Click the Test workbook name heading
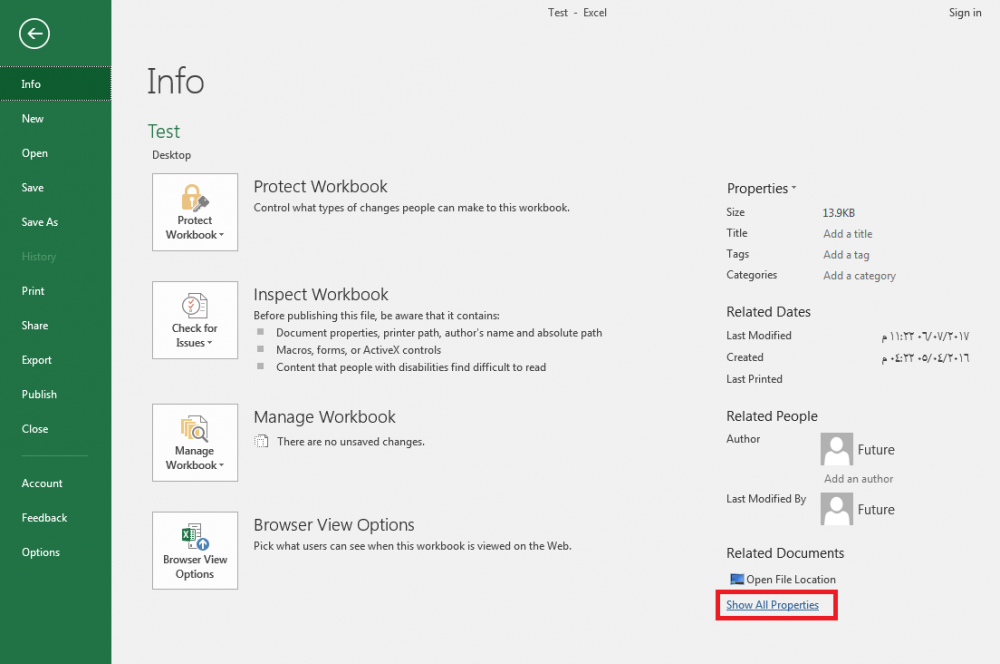 pos(164,131)
